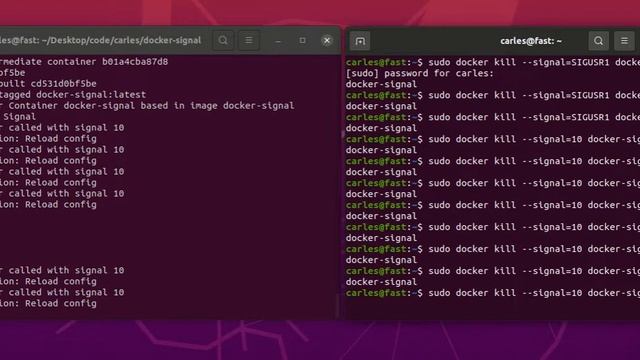
Task: Click the '[sudo] password for carles:' line
Action: [x=420, y=73]
